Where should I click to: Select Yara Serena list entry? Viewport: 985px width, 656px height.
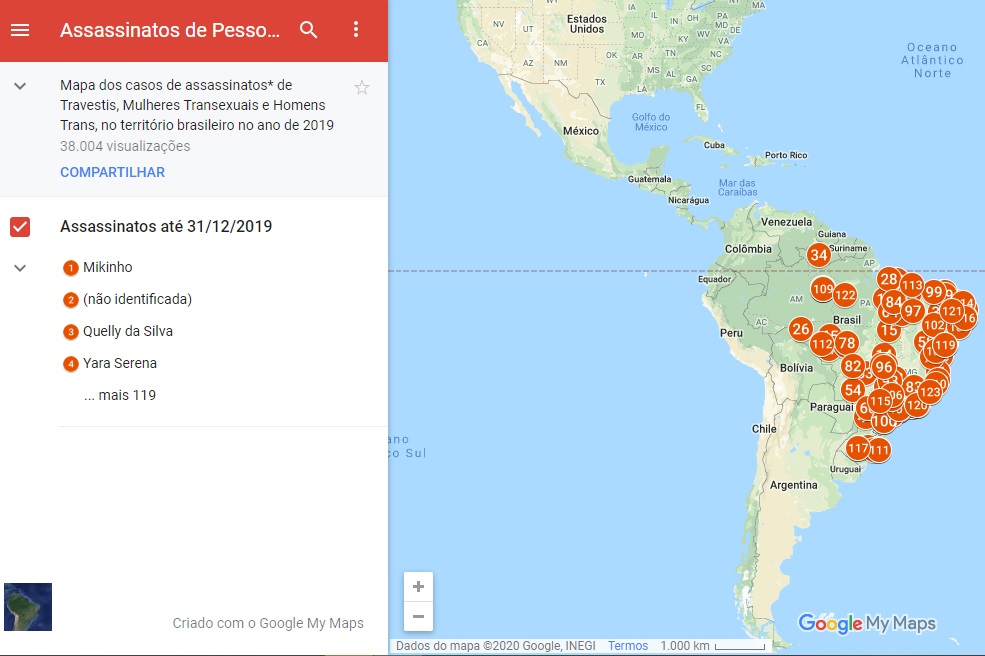119,363
